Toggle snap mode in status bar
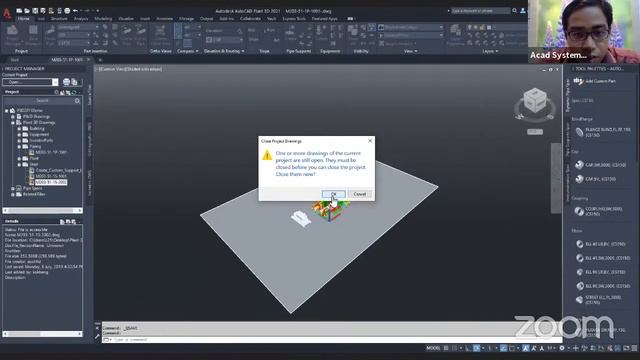Viewport: 640px width, 360px height. click(x=454, y=348)
